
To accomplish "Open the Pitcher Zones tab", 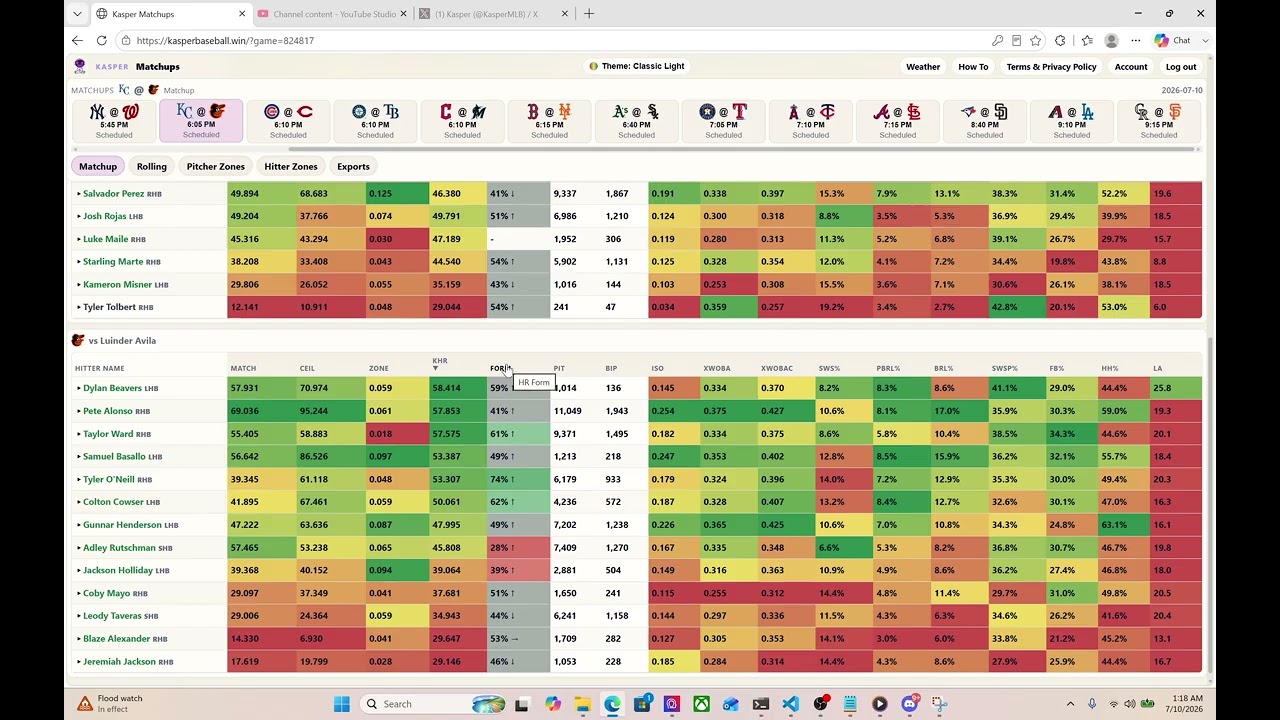I will (x=216, y=166).
